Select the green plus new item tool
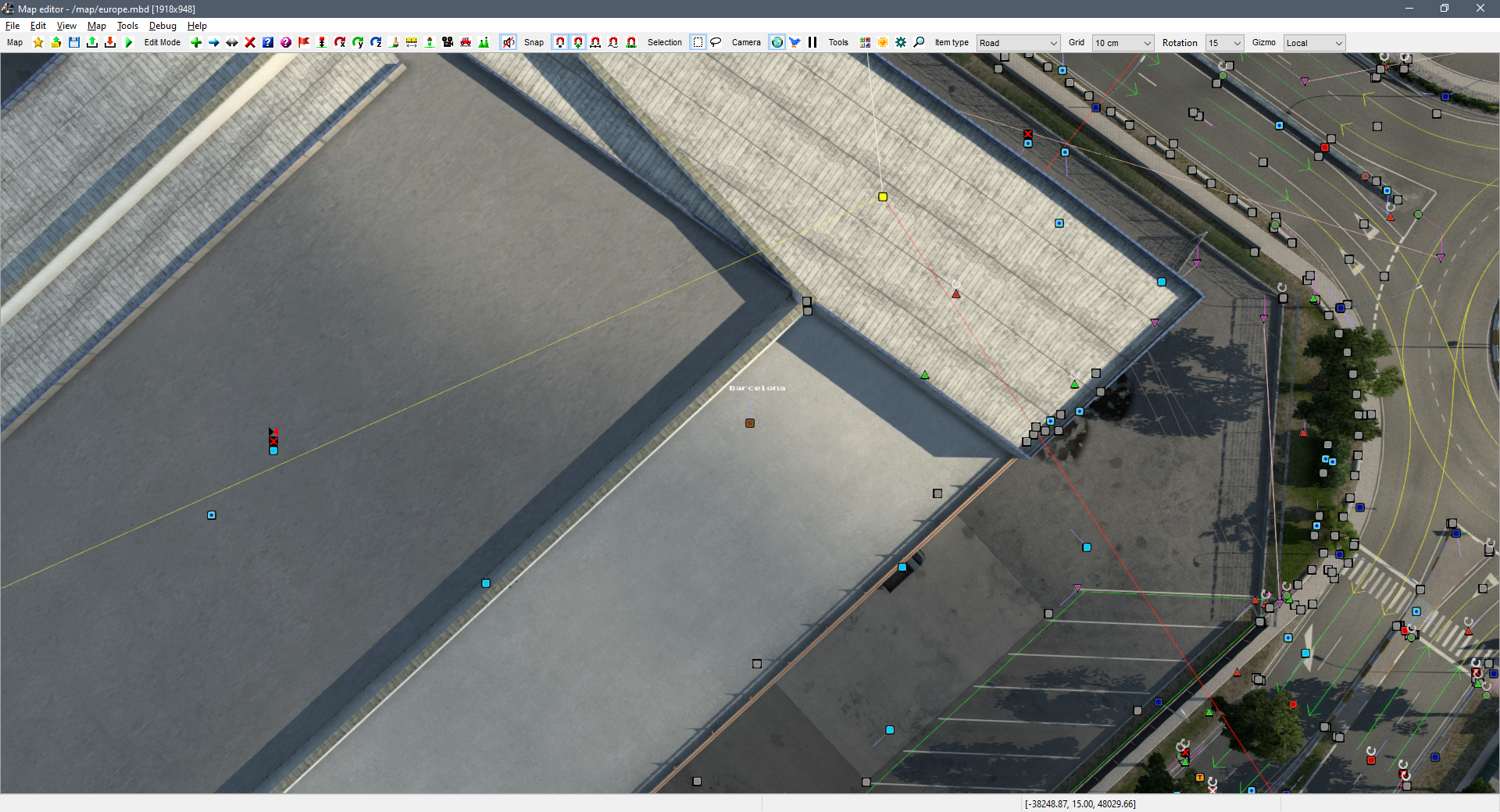Screen dimensions: 1500x812 196,42
